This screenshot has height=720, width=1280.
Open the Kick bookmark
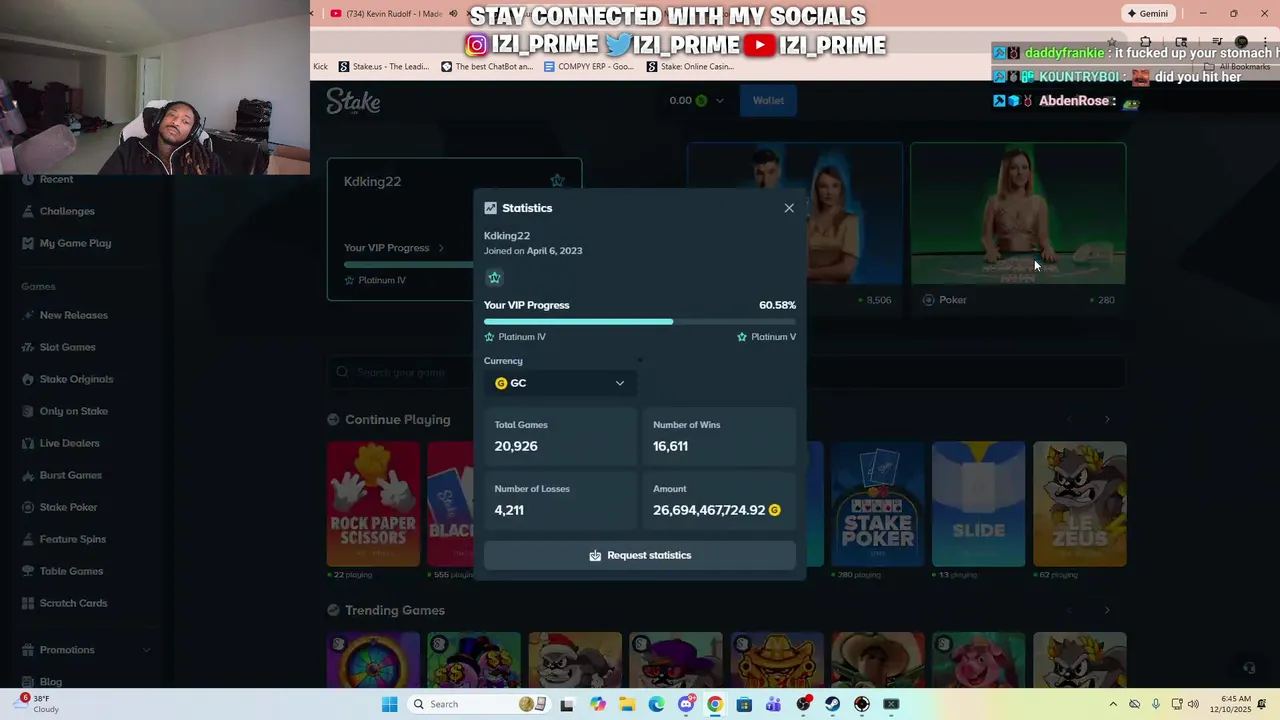(320, 67)
